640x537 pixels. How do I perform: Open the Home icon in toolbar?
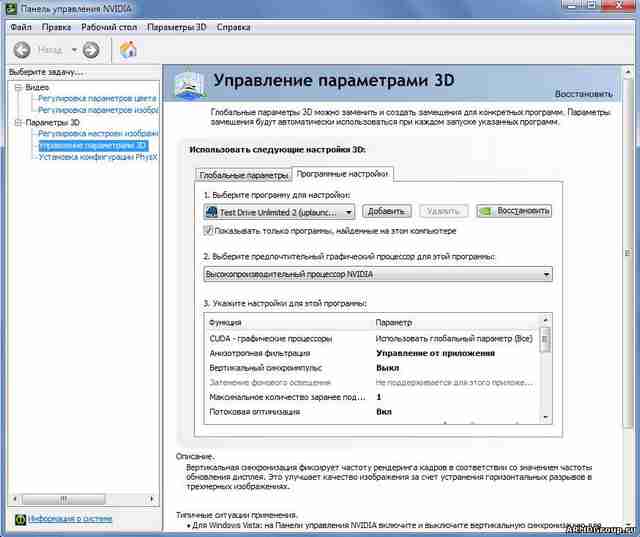click(x=128, y=50)
